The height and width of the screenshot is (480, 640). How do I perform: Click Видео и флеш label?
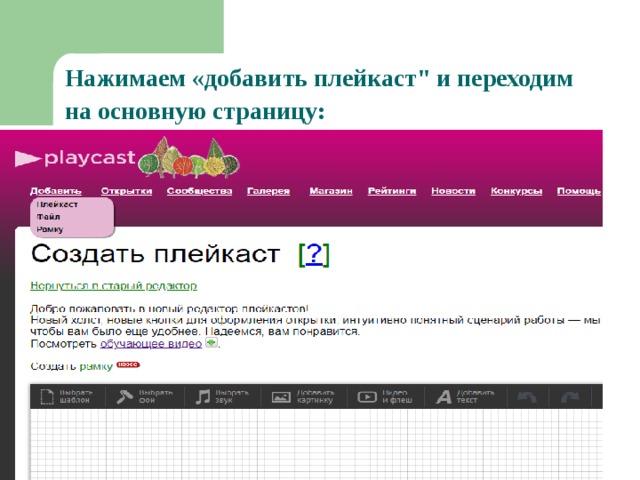pos(397,396)
